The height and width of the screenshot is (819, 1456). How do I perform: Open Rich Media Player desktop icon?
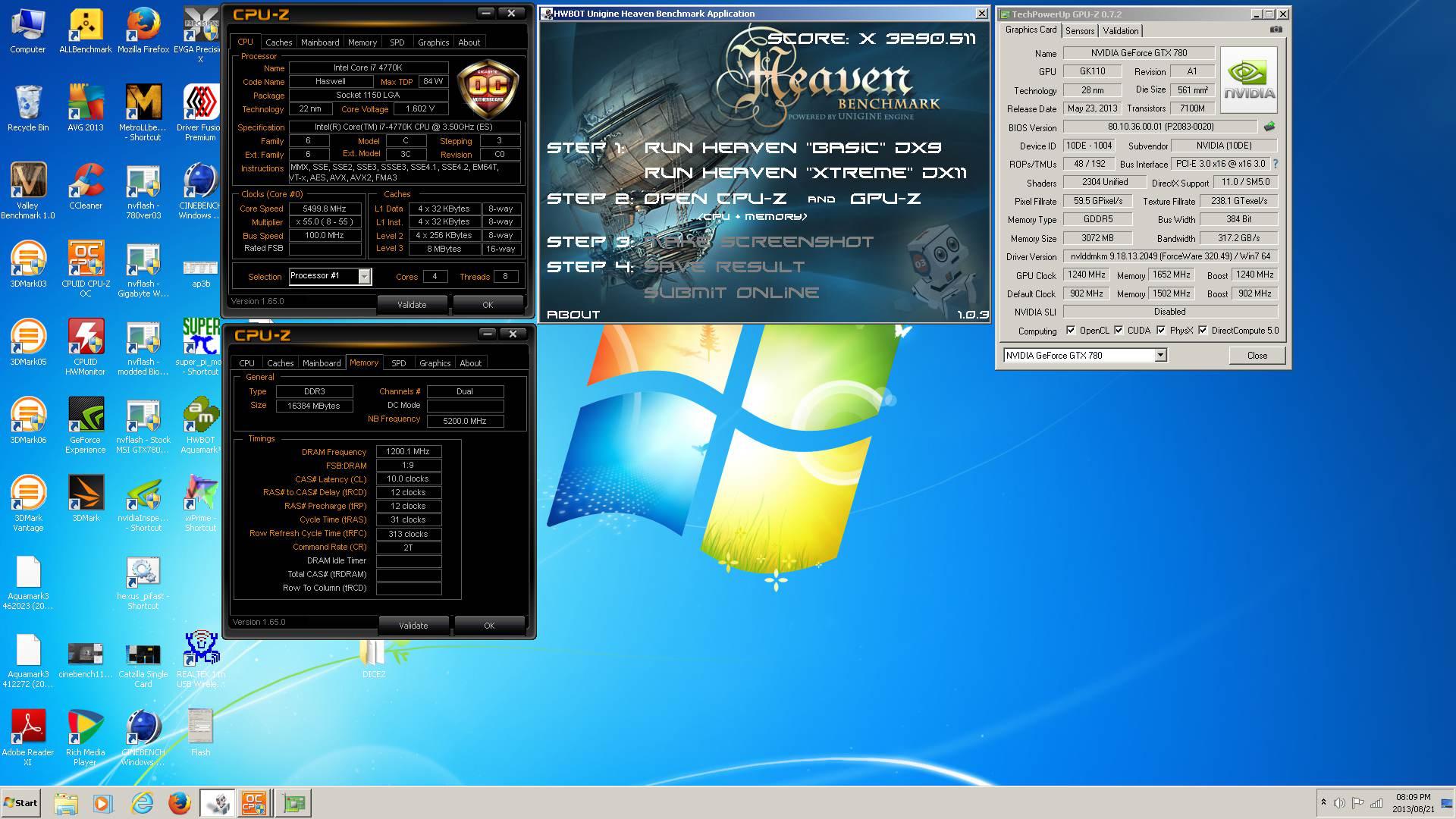(86, 738)
